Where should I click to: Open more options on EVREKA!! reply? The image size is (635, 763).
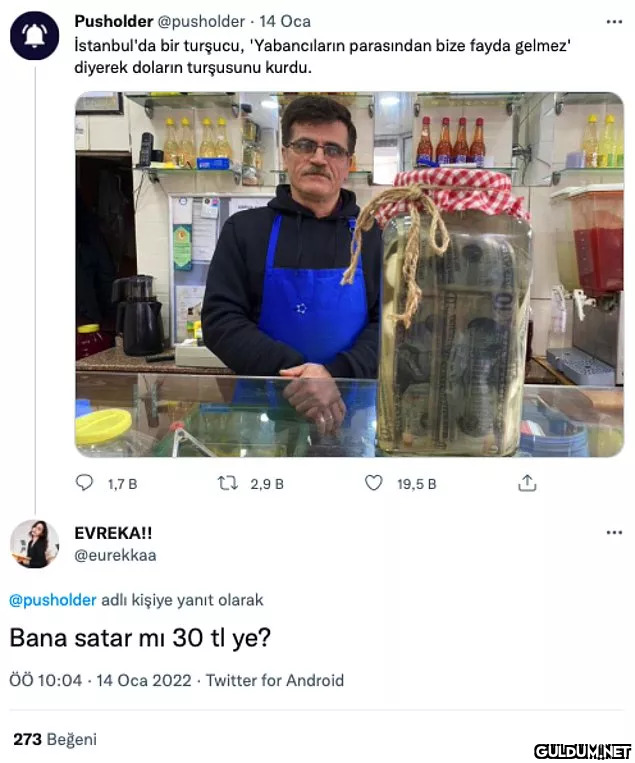click(614, 533)
